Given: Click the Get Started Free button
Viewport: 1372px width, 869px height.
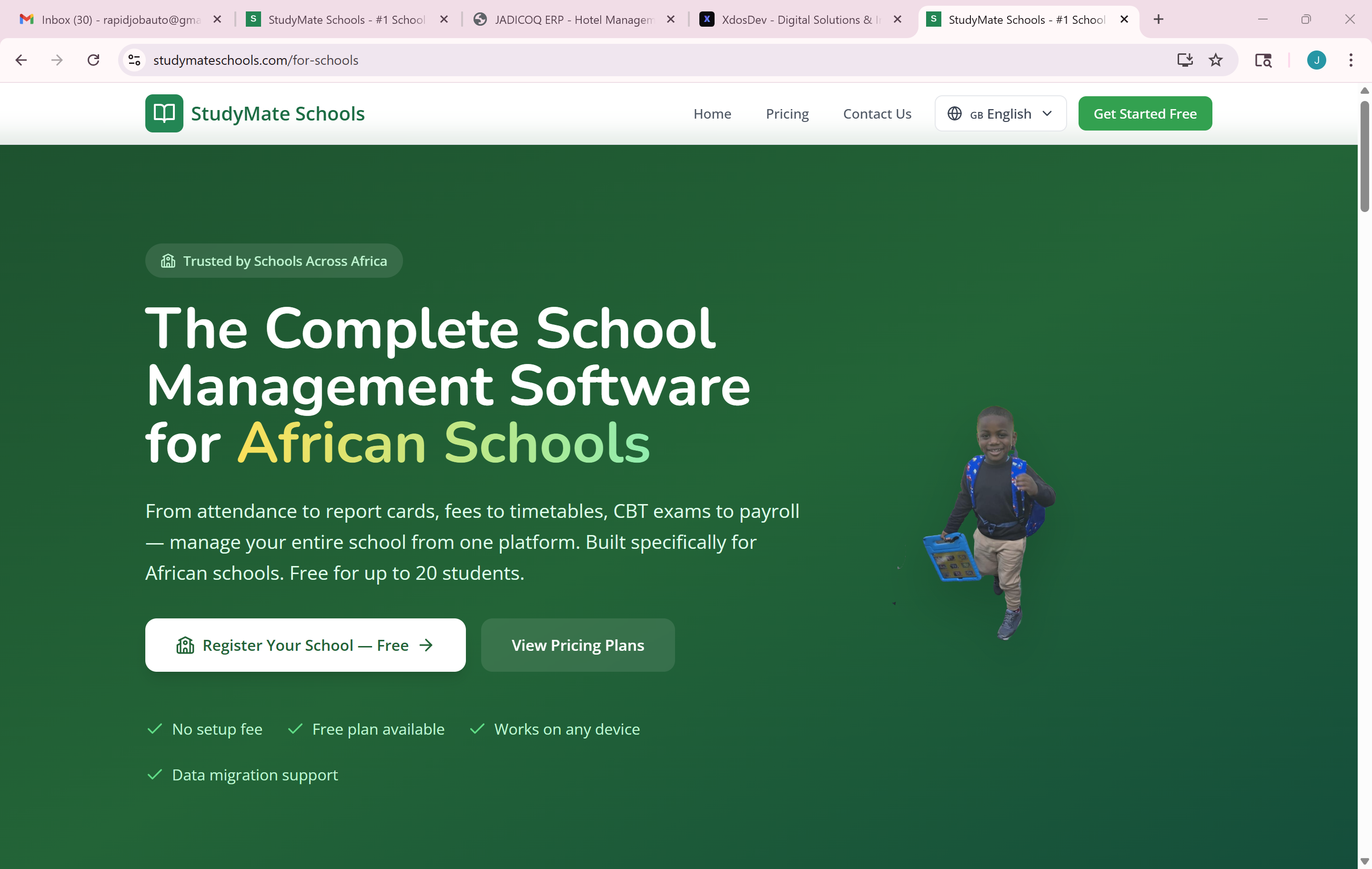Looking at the screenshot, I should tap(1145, 113).
